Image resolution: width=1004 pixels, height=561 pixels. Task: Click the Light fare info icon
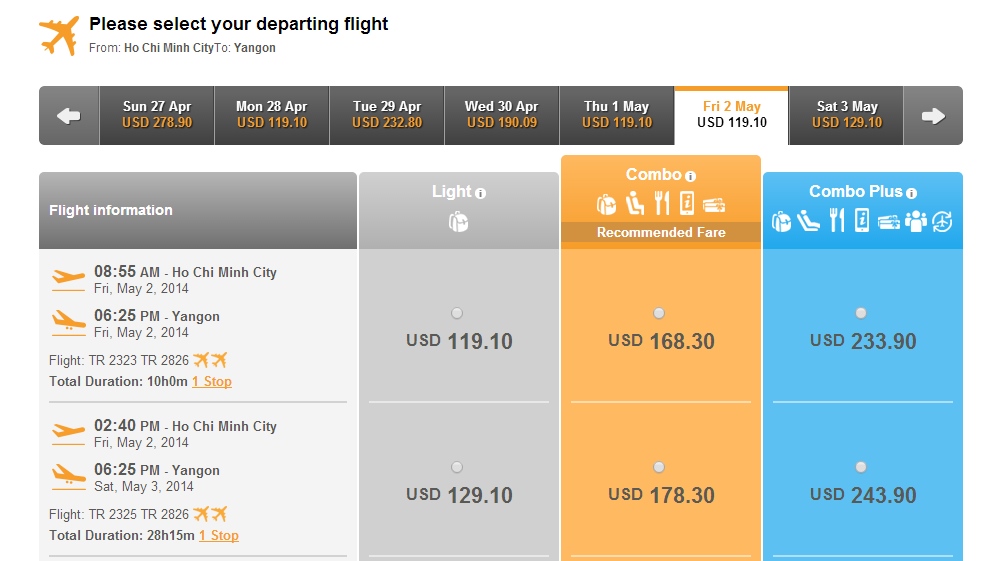tap(480, 193)
